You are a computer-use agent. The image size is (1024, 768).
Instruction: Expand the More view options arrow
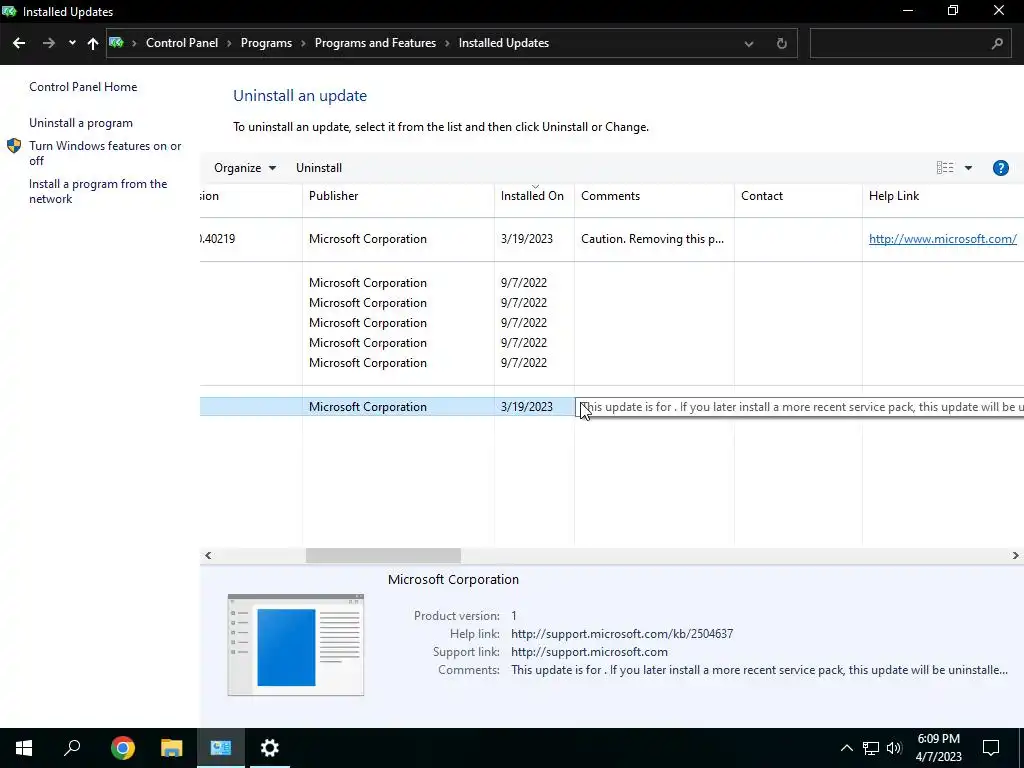(968, 168)
